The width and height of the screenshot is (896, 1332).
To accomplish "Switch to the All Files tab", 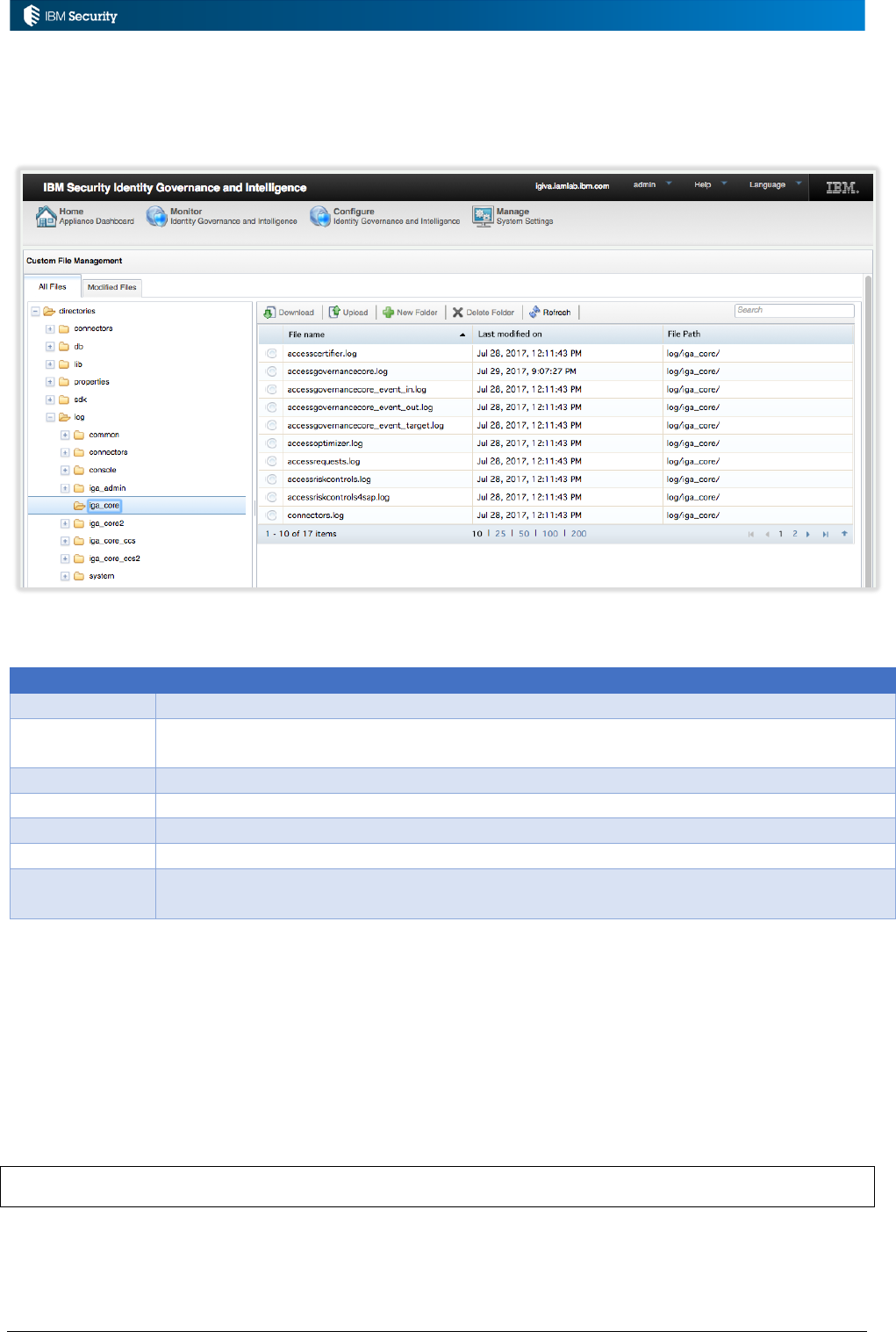I will tap(53, 286).
